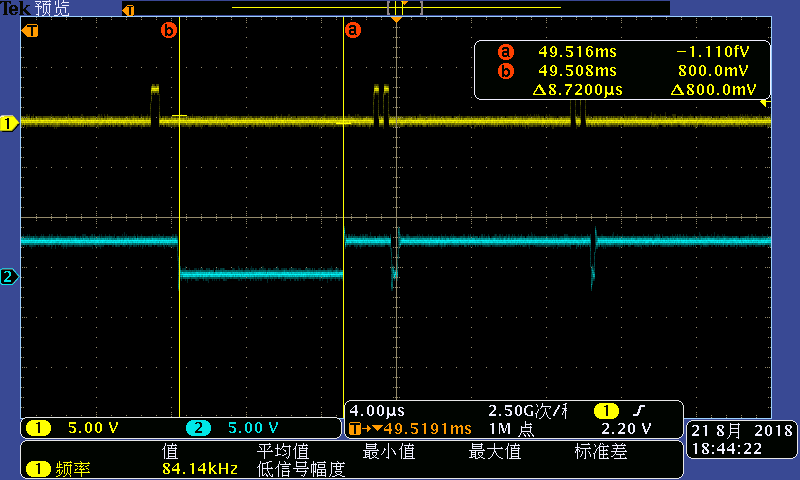
Task: Click trigger delay value 49.5191ms
Action: (x=428, y=429)
